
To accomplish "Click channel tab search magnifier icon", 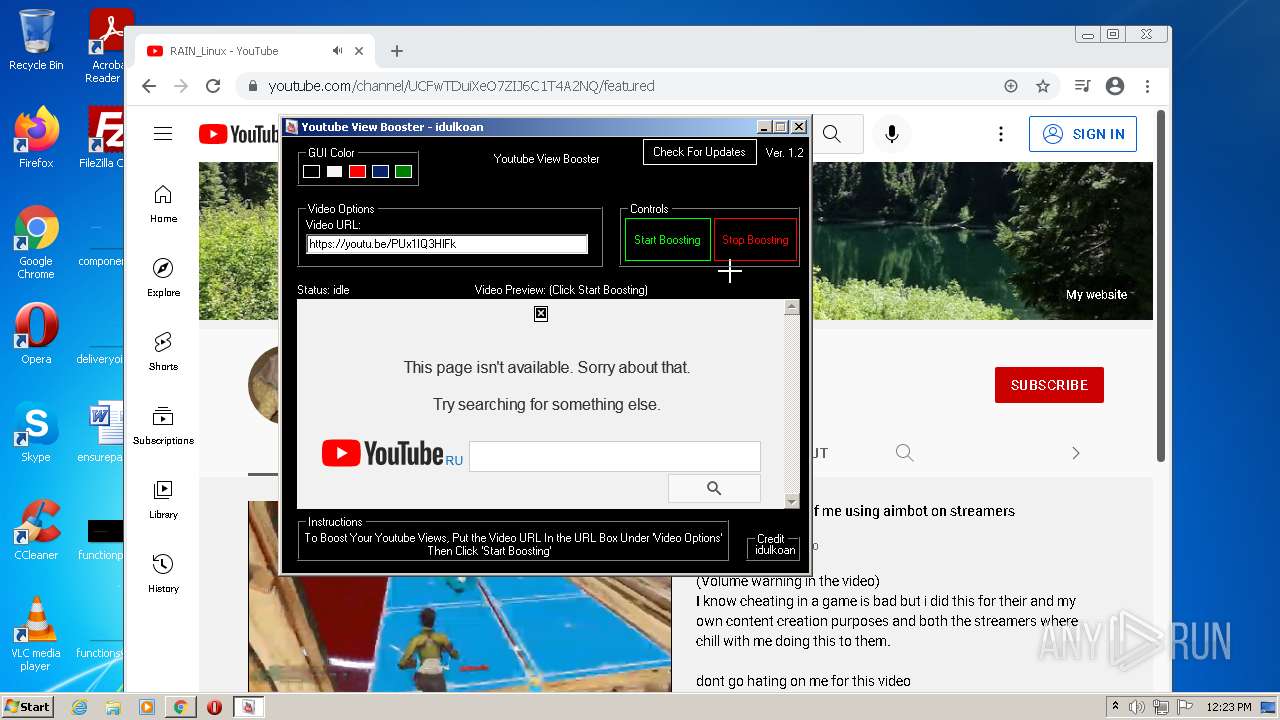I will point(905,453).
